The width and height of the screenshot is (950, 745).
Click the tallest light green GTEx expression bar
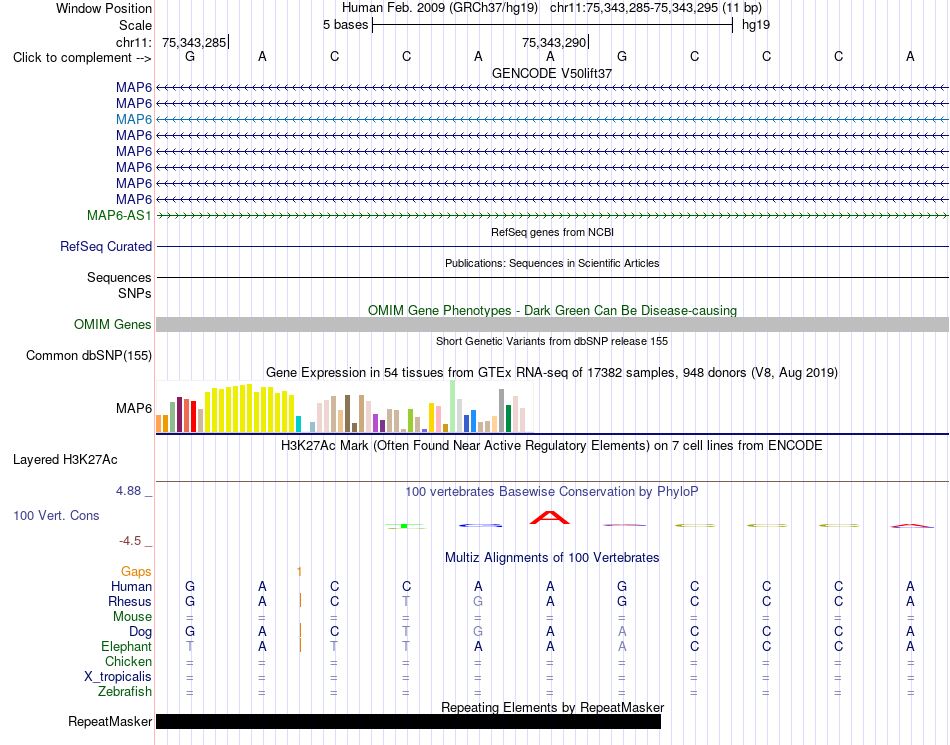[x=453, y=406]
